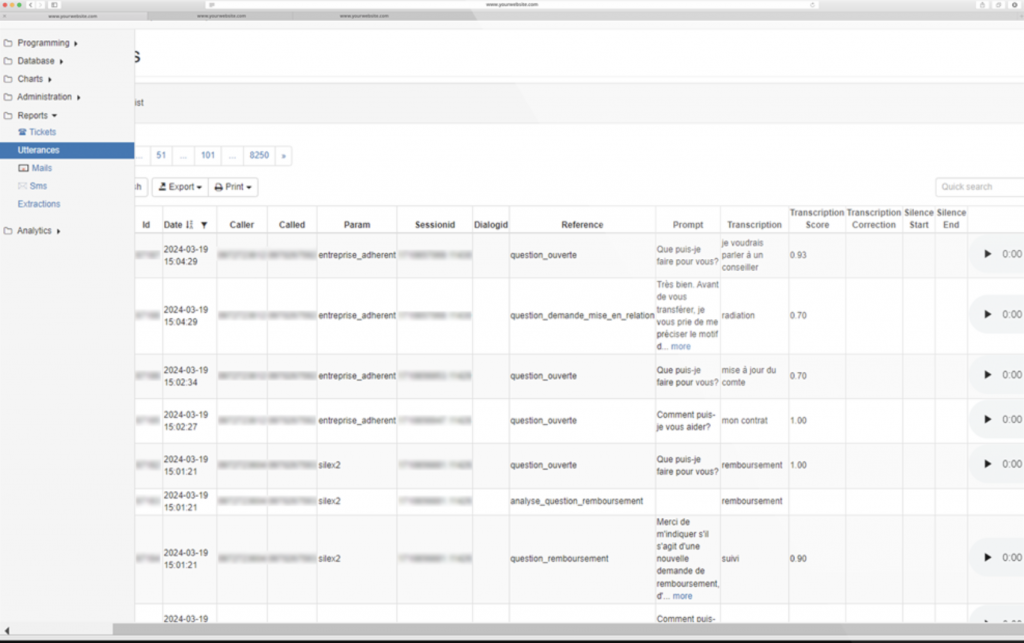
Task: Play audio for the 'radiation' transcription row
Action: click(988, 314)
